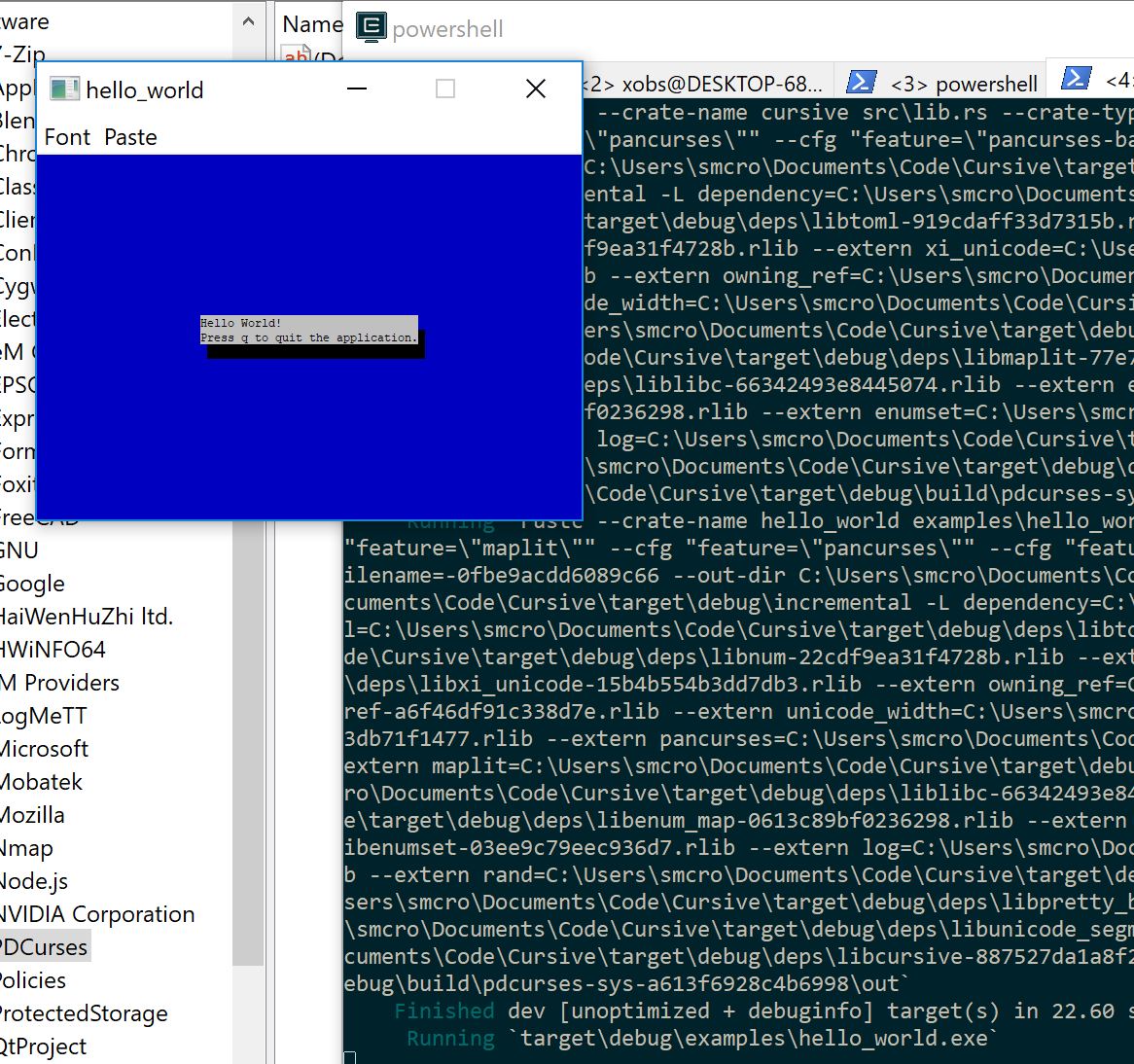Select the Mozilla tree item
1134x1064 pixels.
[x=32, y=814]
